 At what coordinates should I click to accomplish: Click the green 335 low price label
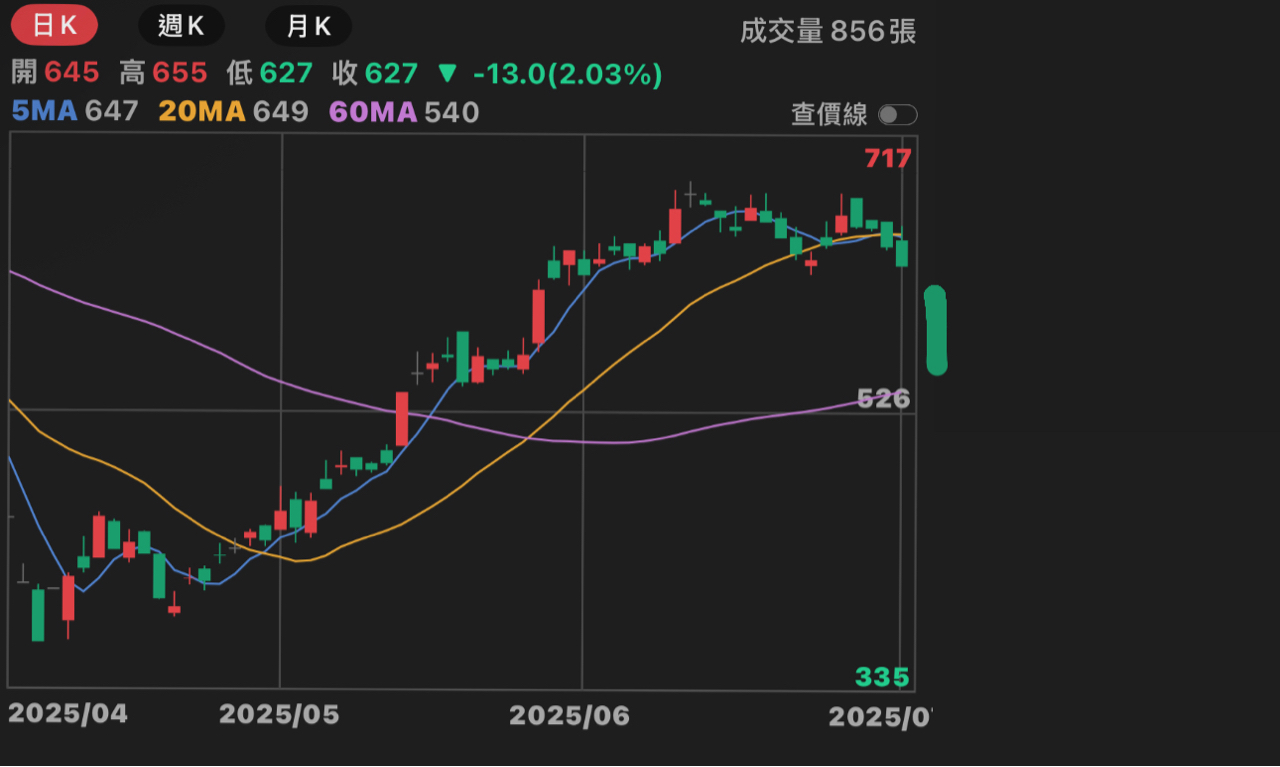point(882,678)
